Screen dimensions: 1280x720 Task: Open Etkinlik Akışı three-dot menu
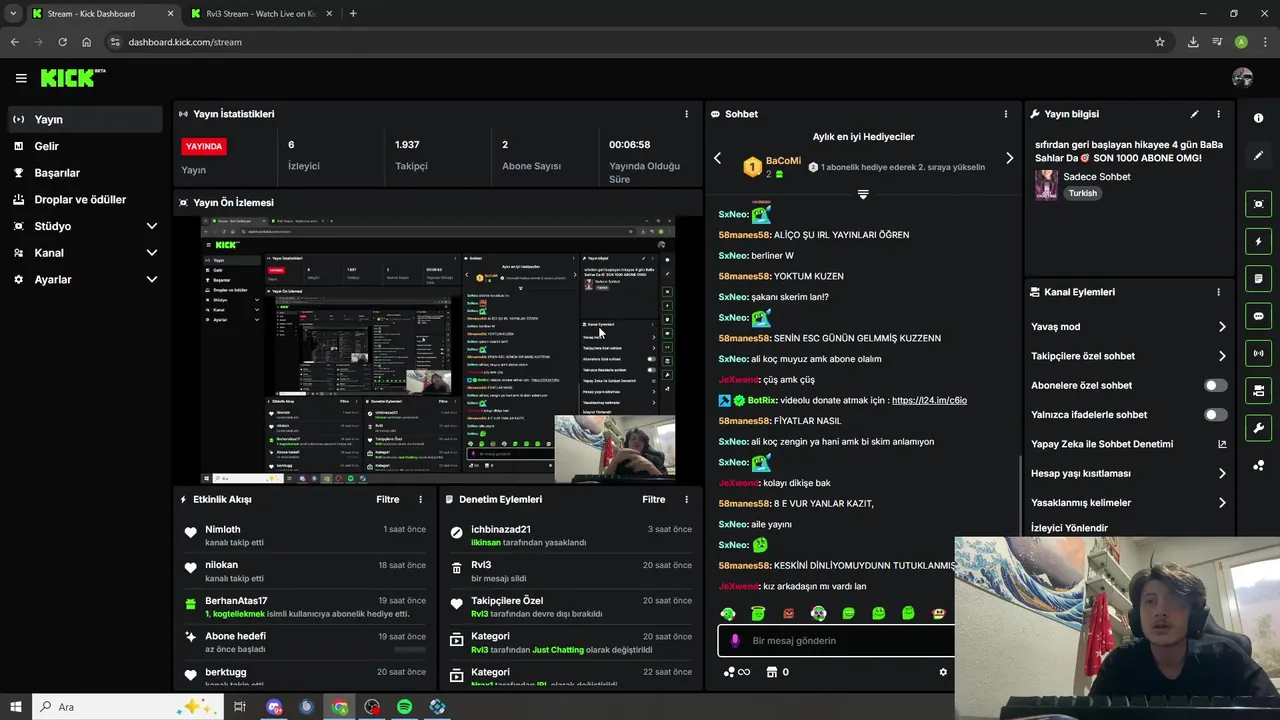click(420, 499)
